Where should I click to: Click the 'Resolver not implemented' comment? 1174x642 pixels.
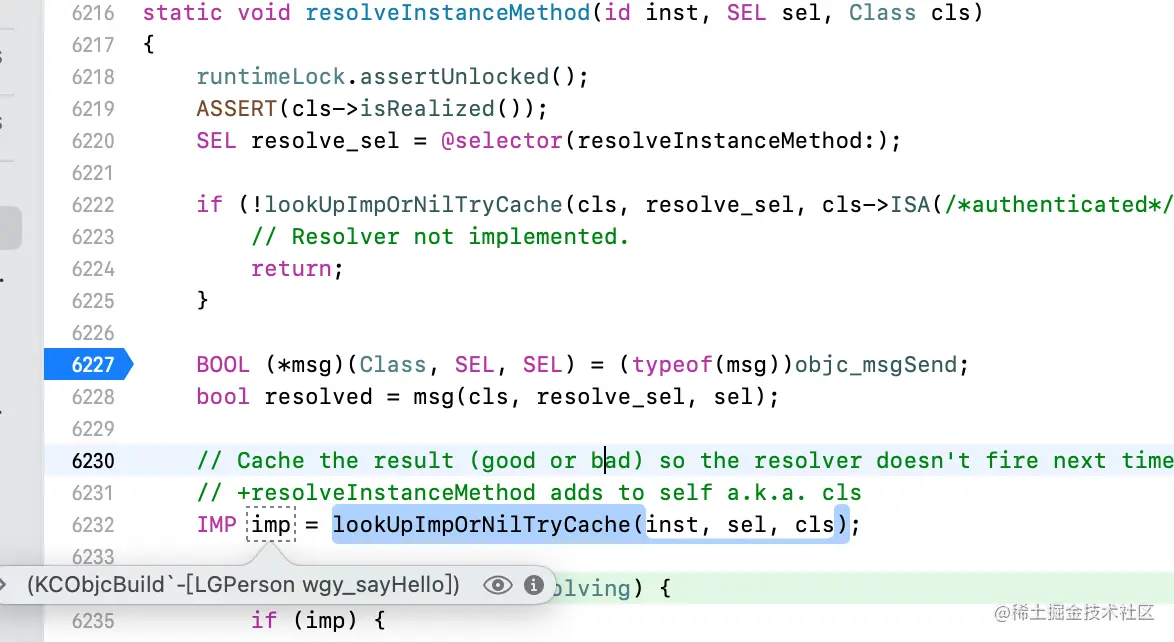click(x=440, y=237)
